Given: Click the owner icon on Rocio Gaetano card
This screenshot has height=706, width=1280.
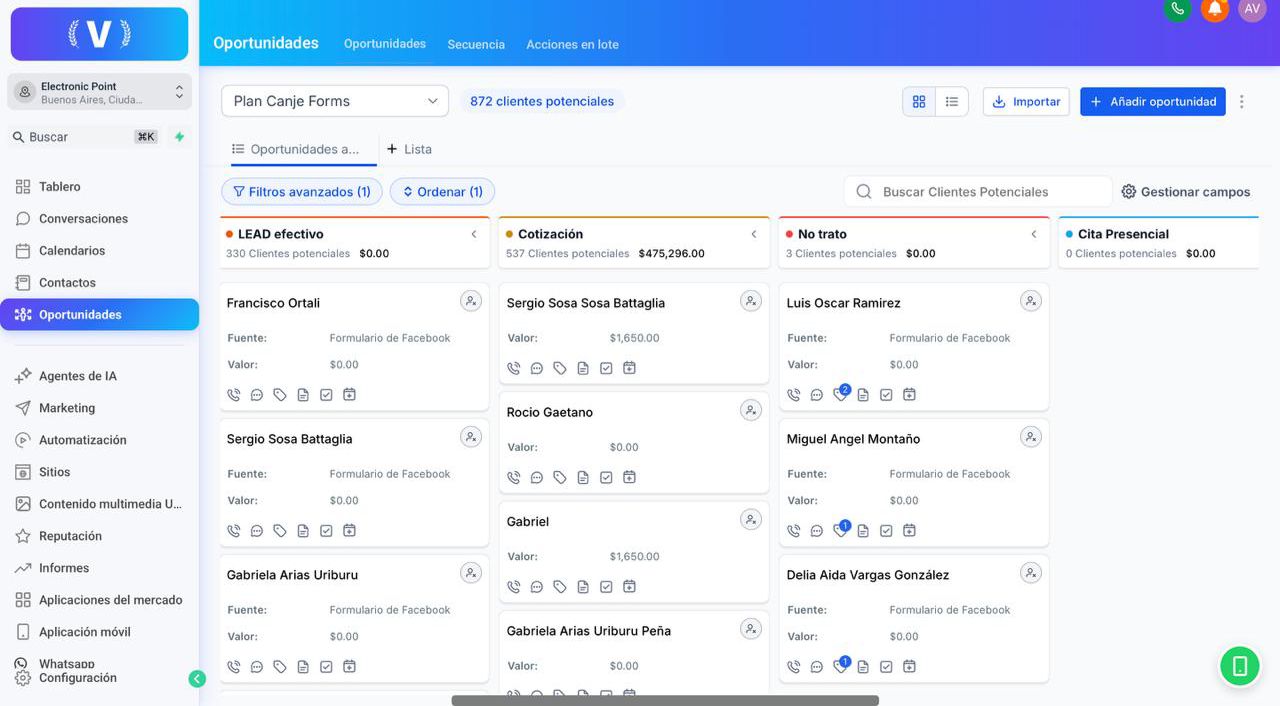Looking at the screenshot, I should click(751, 410).
